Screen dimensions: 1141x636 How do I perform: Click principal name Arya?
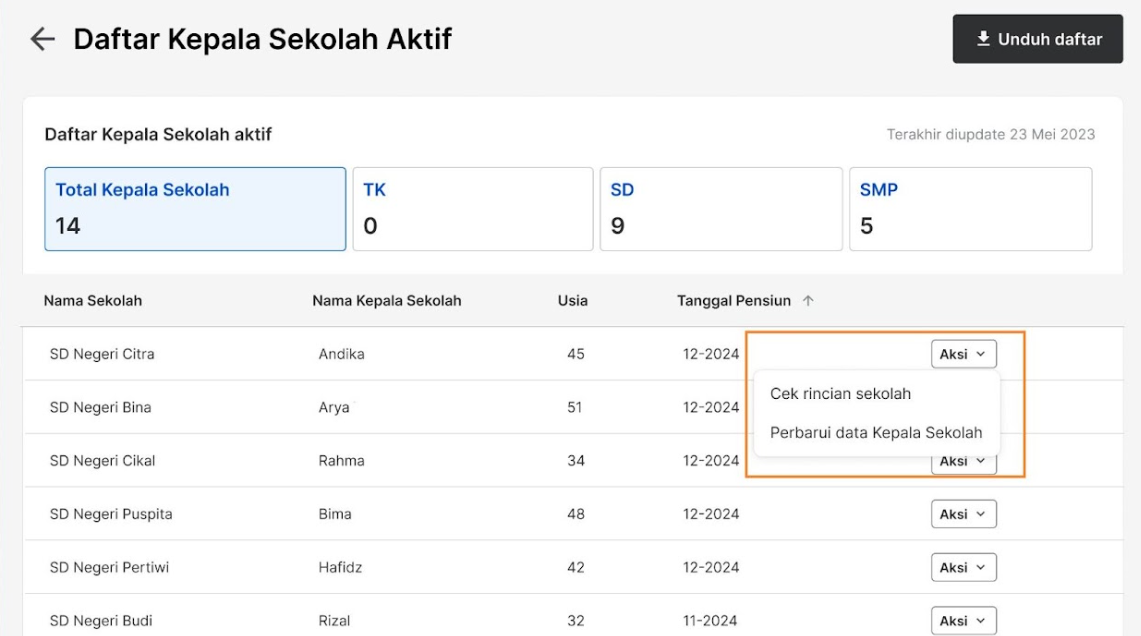(334, 408)
